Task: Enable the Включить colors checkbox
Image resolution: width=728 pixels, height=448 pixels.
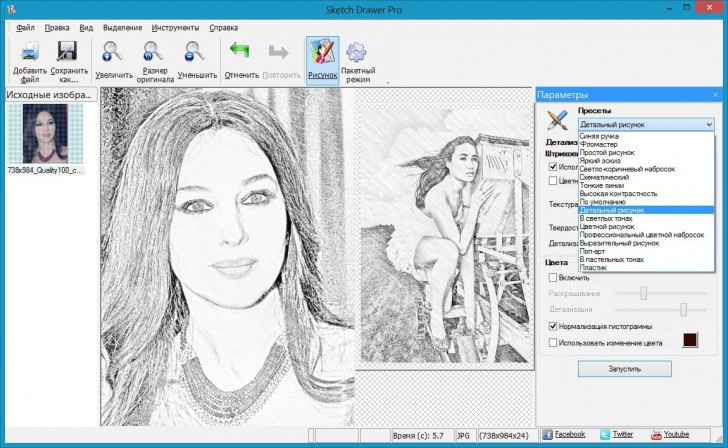Action: pos(552,278)
